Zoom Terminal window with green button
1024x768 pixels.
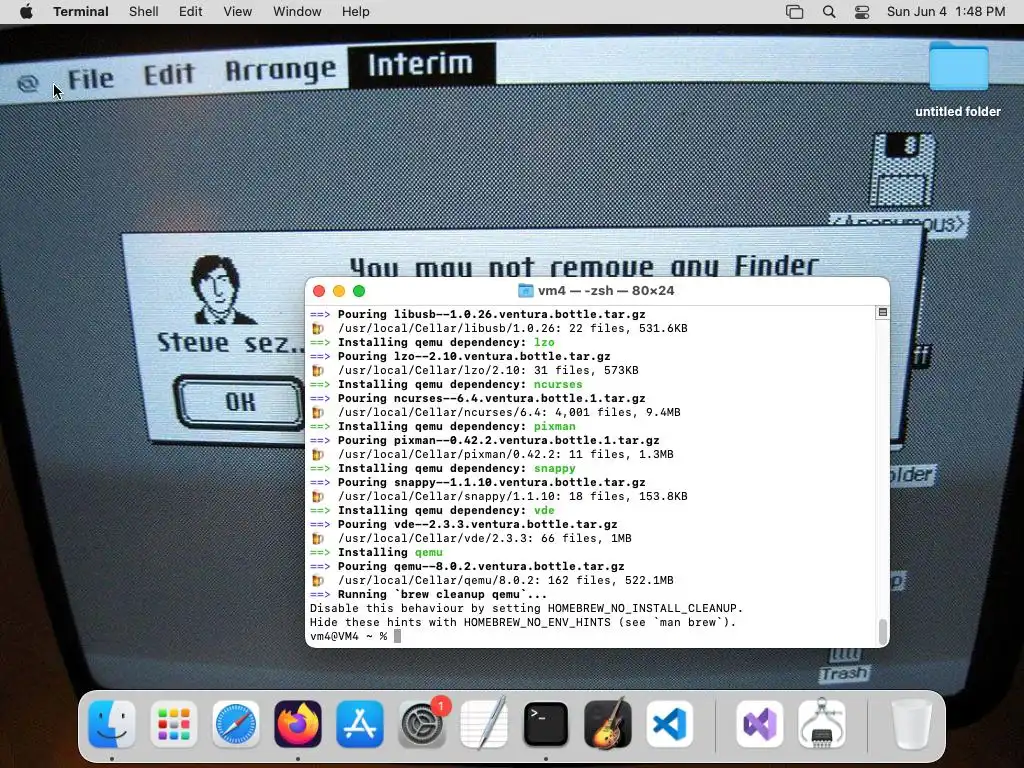359,291
